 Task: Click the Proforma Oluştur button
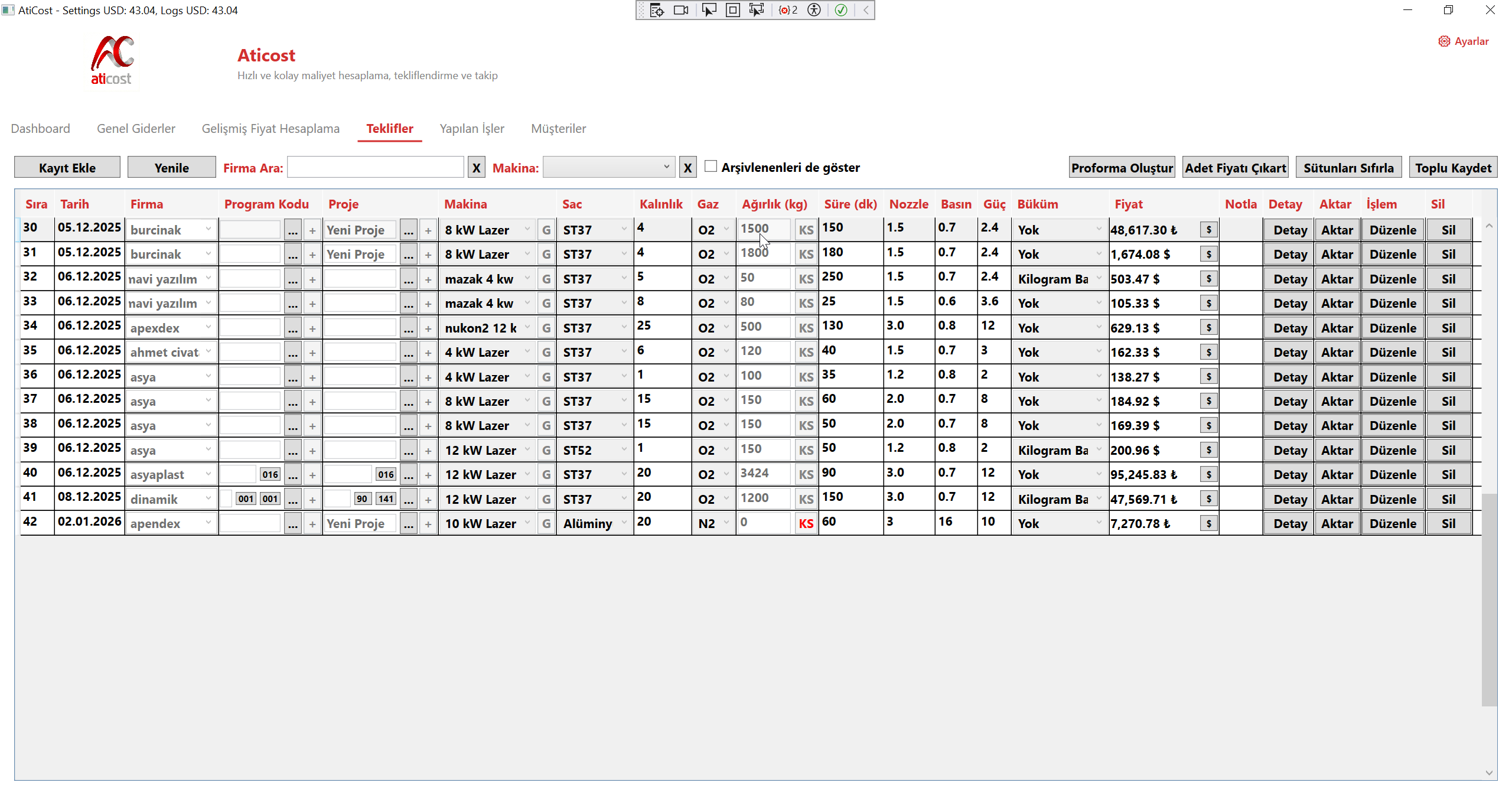point(1122,168)
